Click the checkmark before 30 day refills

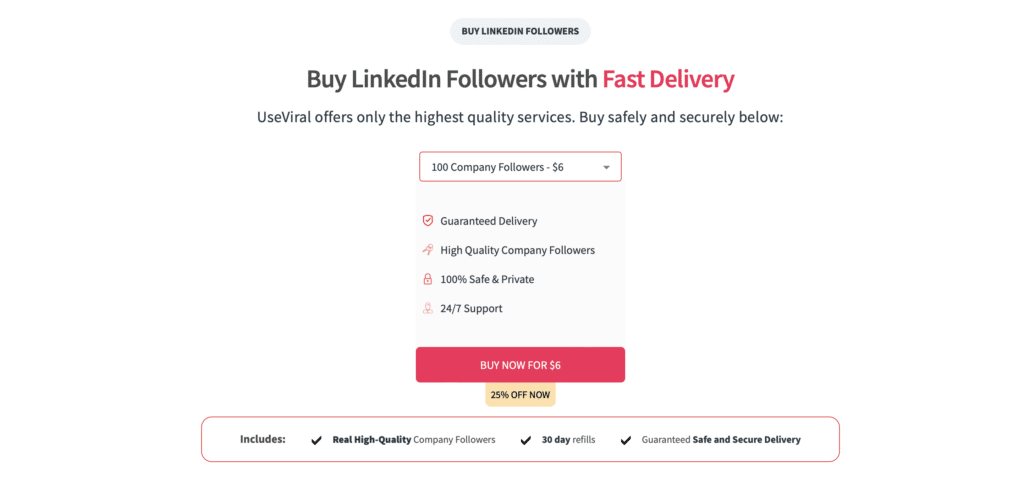pyautogui.click(x=526, y=440)
